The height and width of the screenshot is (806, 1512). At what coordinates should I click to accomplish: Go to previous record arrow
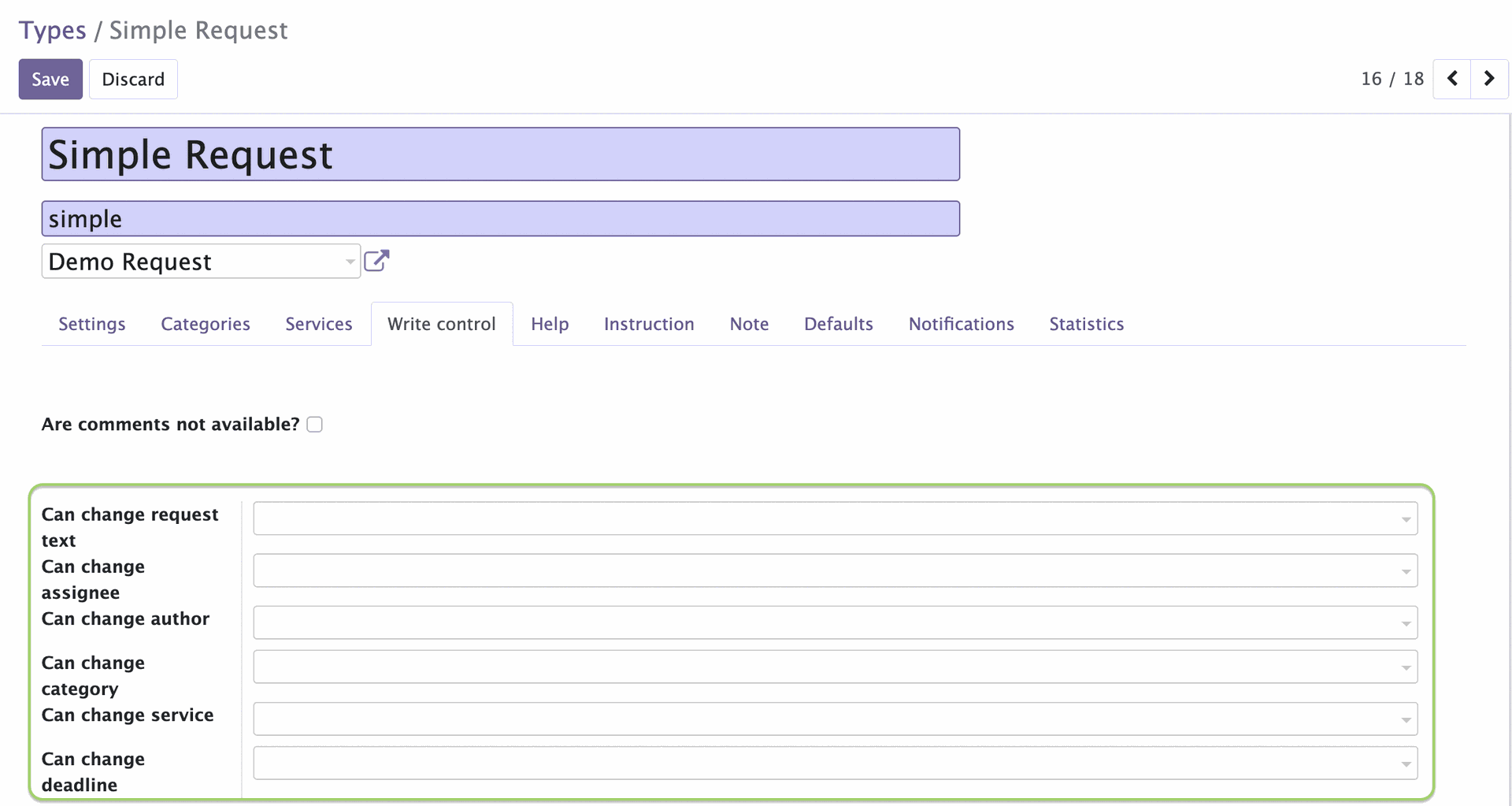pos(1452,79)
